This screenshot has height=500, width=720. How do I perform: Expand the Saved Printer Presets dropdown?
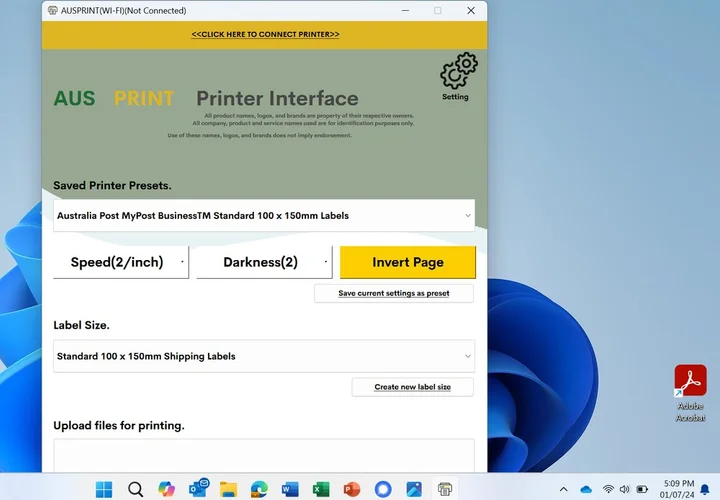pos(264,215)
